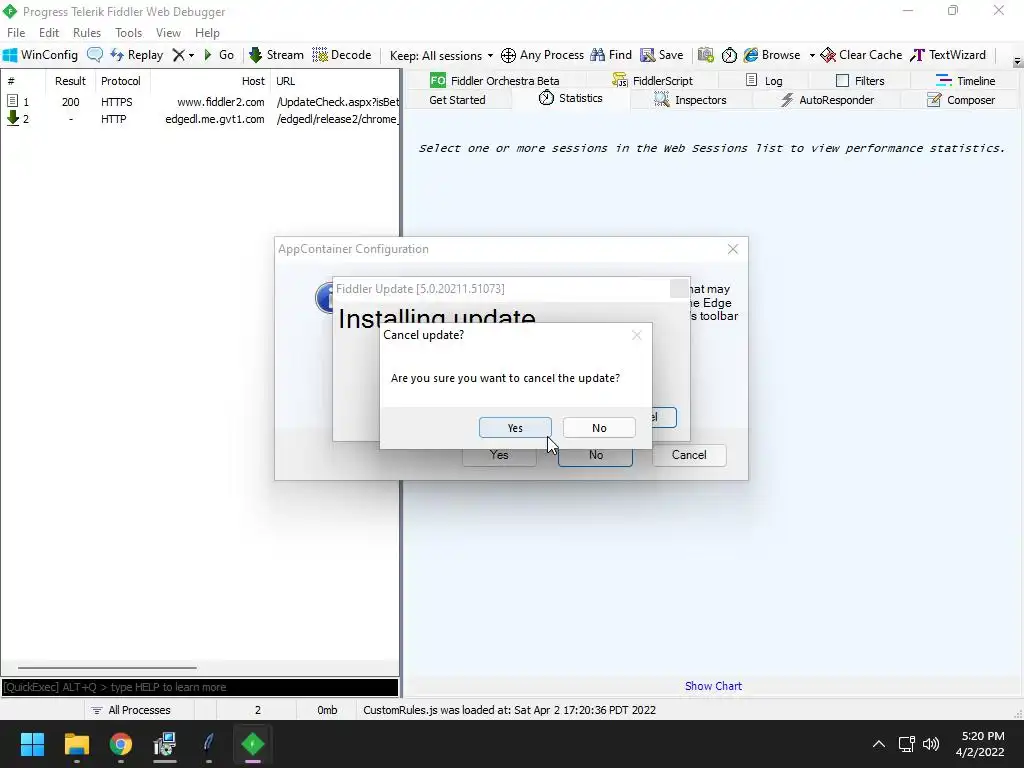Sort sessions by Result column header
1024x768 pixels.
click(71, 81)
